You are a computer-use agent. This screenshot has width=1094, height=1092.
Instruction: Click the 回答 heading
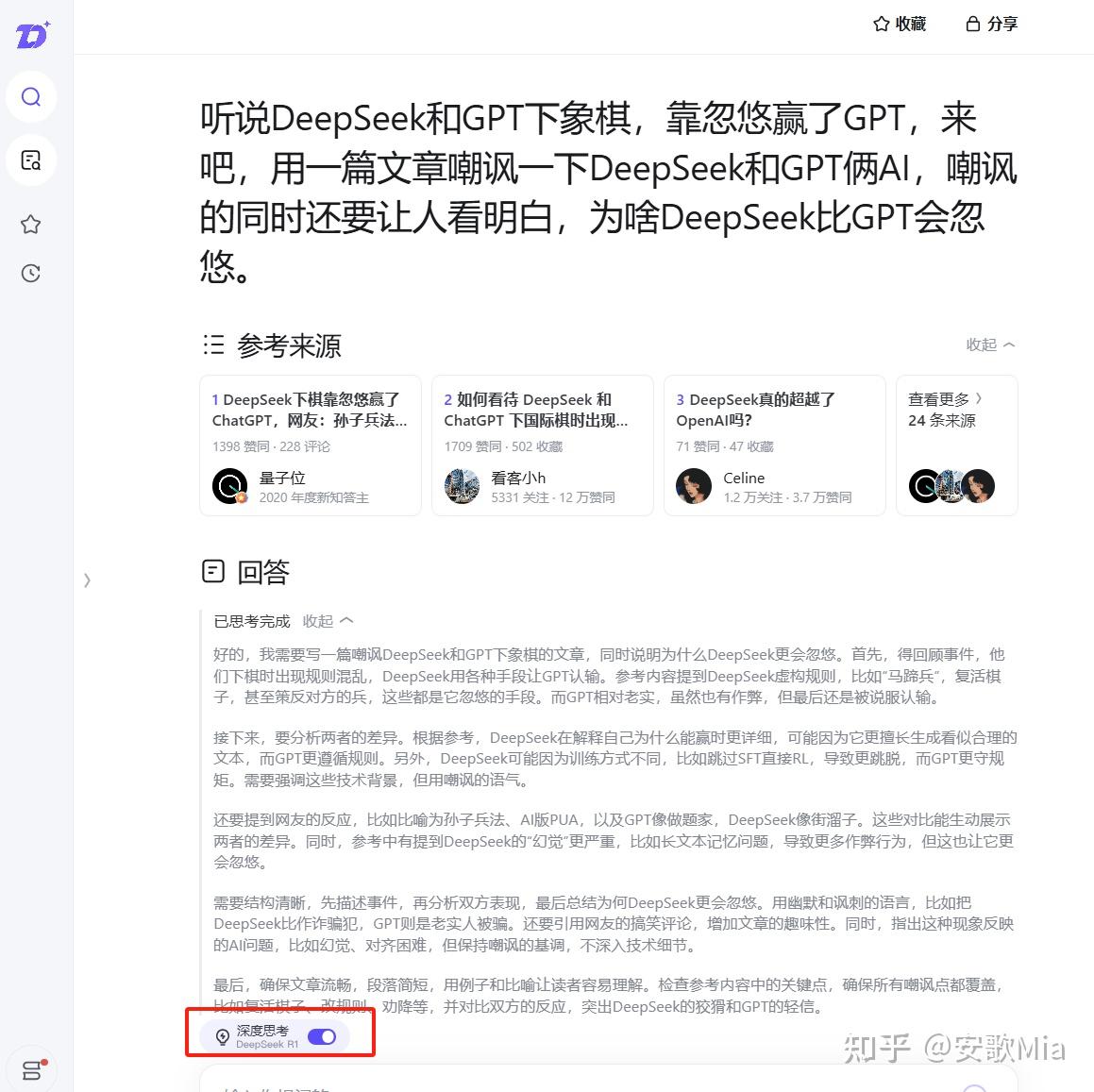(x=263, y=571)
